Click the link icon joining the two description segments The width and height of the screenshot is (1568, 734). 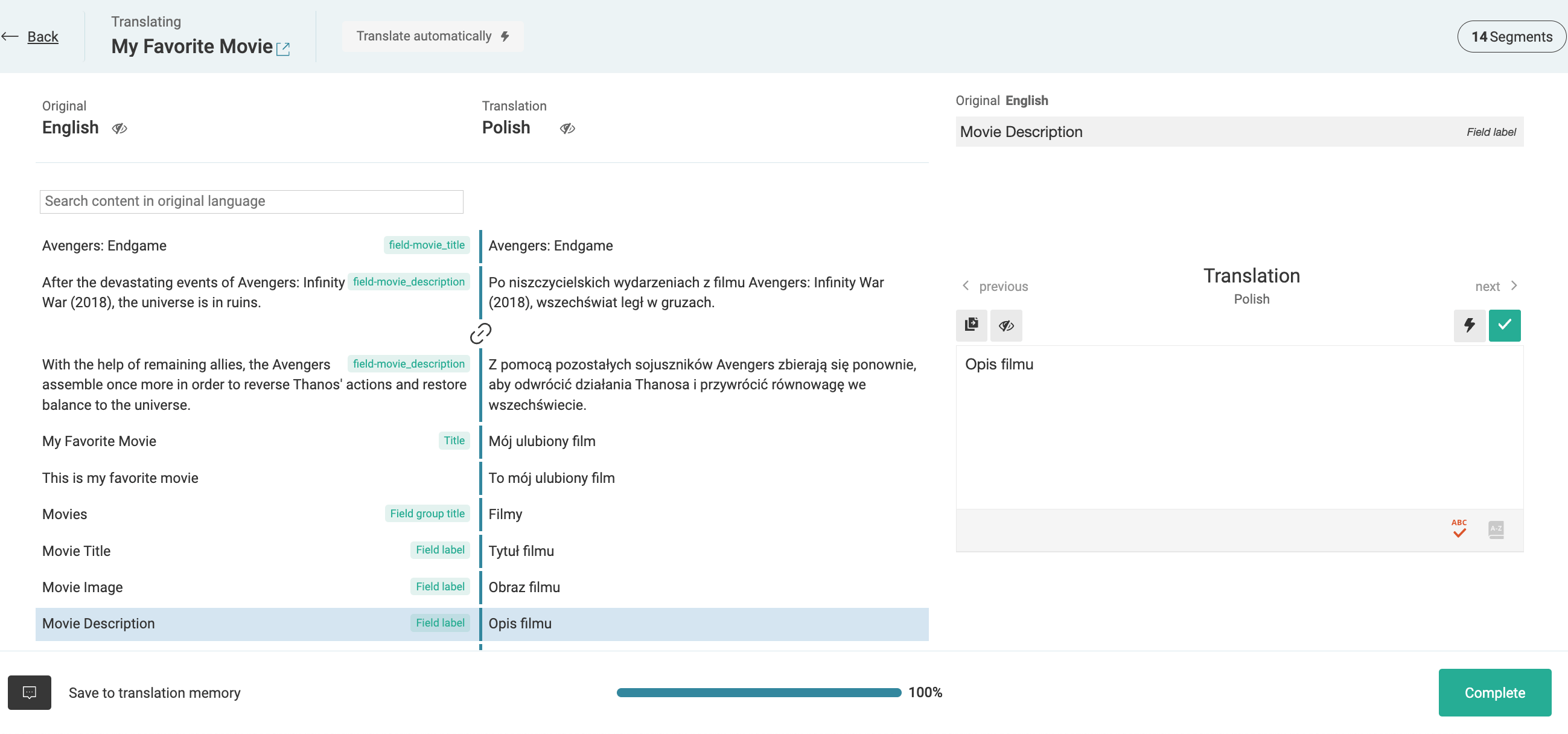pos(482,333)
